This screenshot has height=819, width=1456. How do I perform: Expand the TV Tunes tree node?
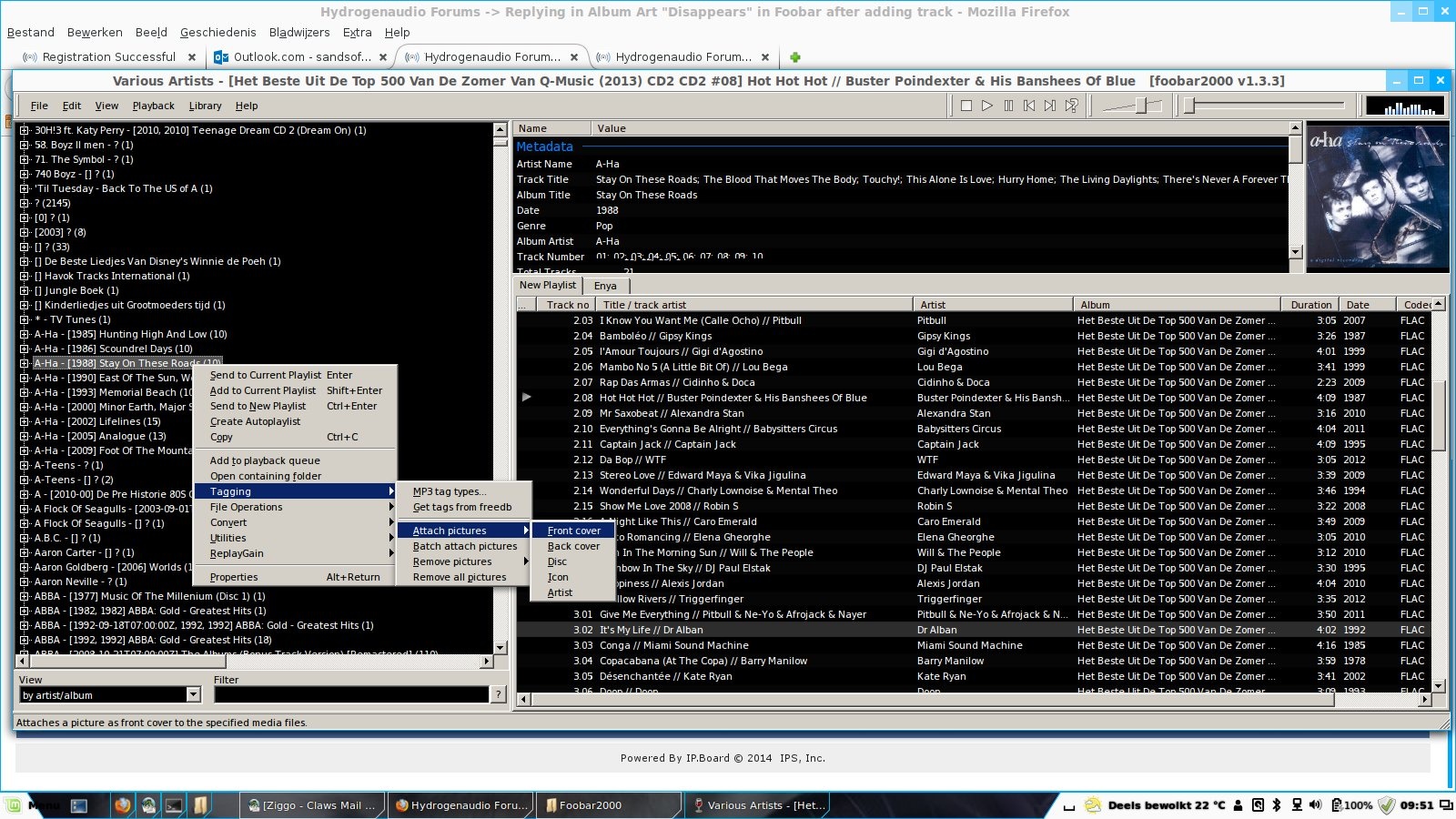point(25,319)
